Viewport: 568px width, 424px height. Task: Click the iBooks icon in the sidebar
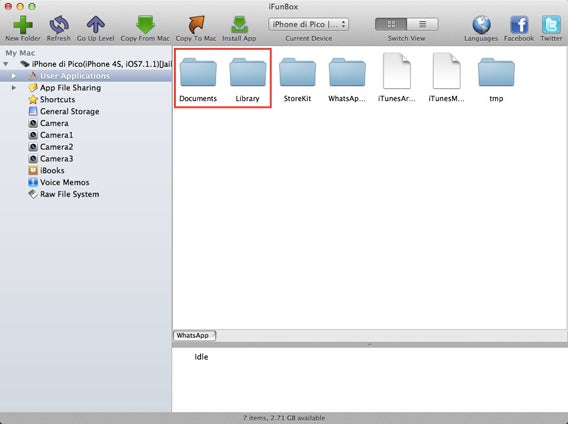click(33, 170)
